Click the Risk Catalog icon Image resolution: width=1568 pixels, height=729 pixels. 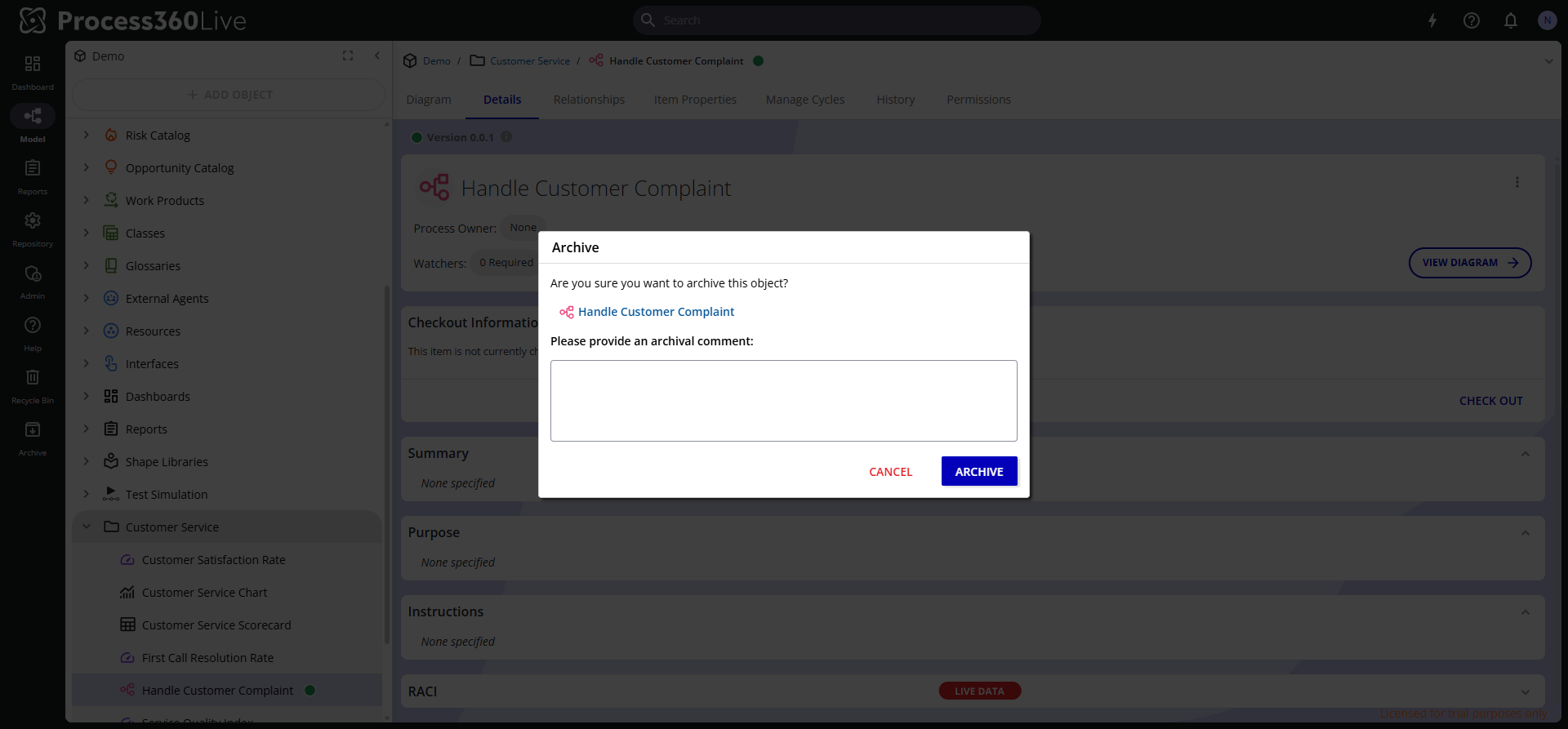coord(111,136)
